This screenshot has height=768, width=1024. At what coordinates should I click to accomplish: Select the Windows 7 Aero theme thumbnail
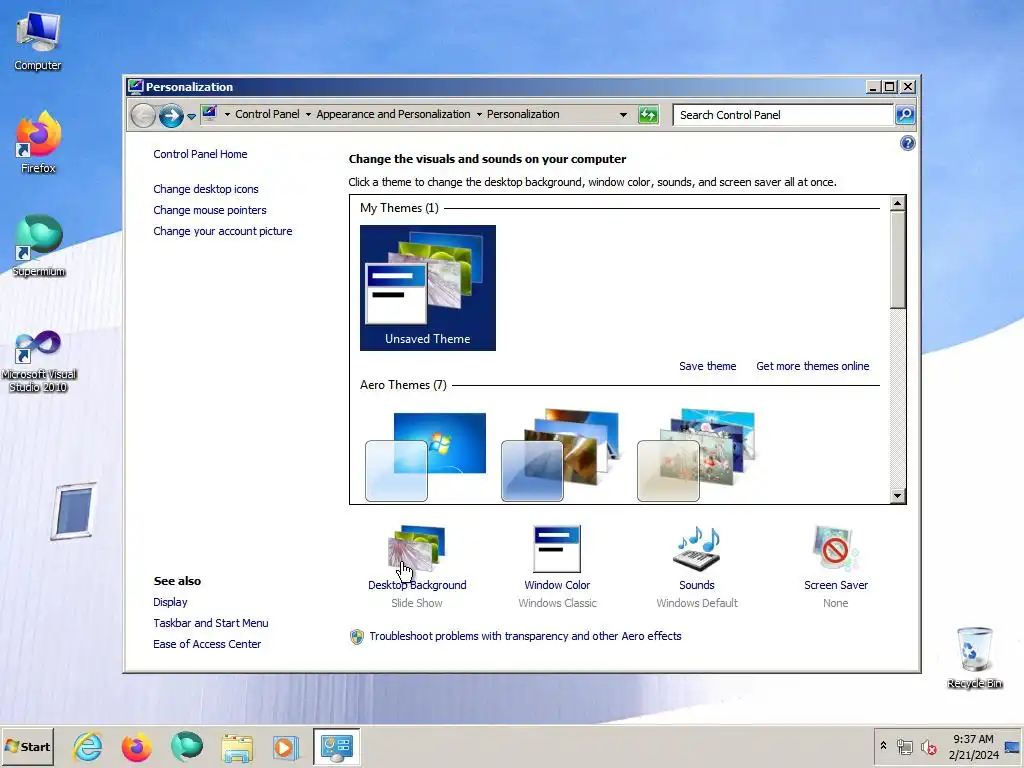(x=426, y=456)
